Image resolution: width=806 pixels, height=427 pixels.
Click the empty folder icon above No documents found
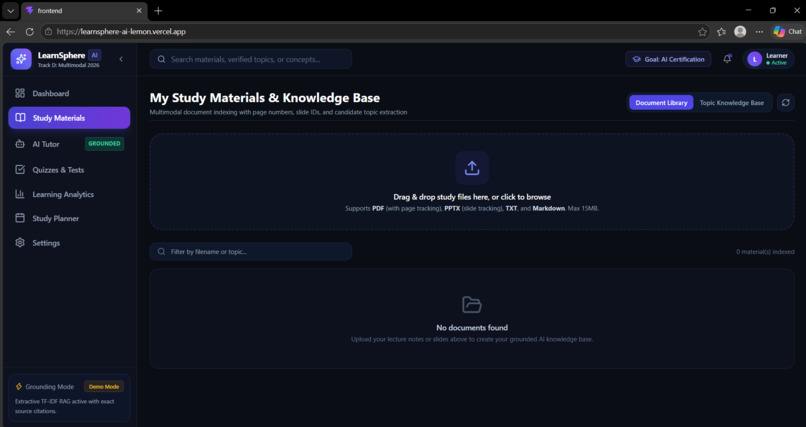click(472, 305)
